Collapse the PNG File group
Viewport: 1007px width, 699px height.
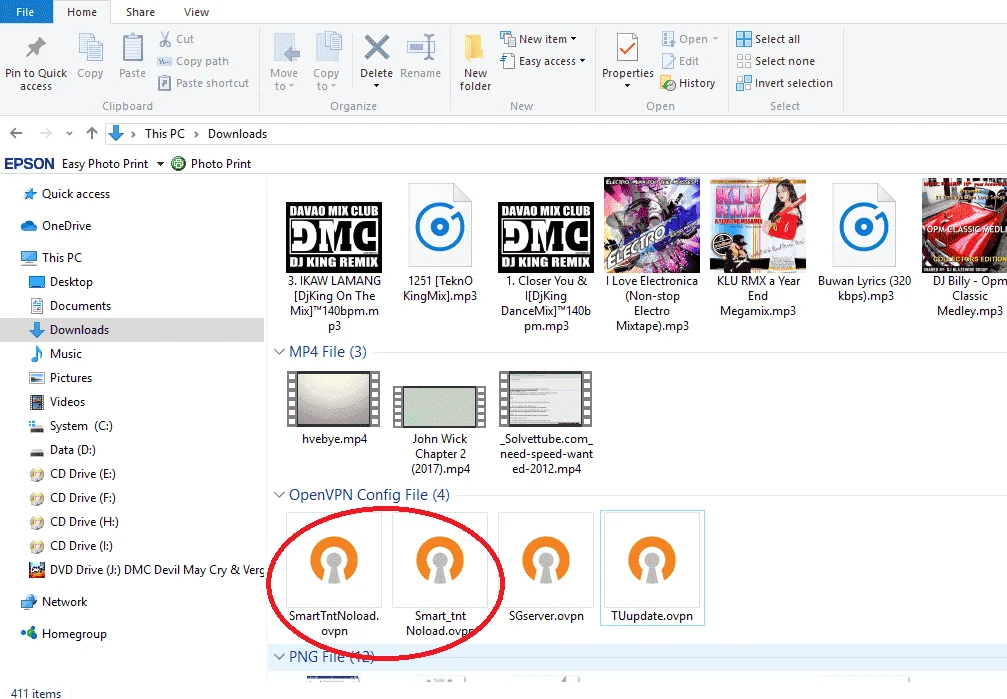pos(279,657)
